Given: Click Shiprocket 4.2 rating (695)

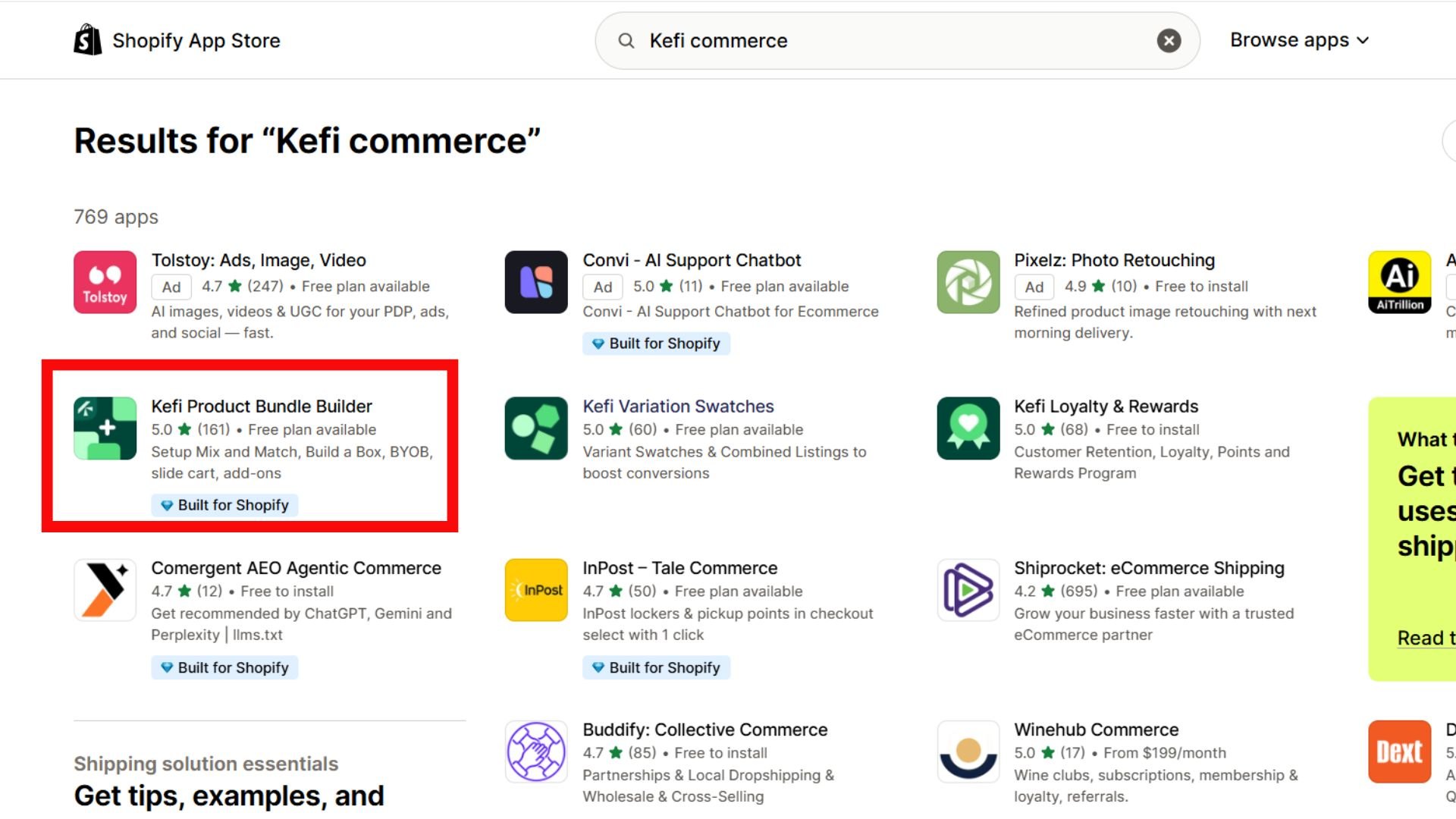Looking at the screenshot, I should [x=1056, y=591].
